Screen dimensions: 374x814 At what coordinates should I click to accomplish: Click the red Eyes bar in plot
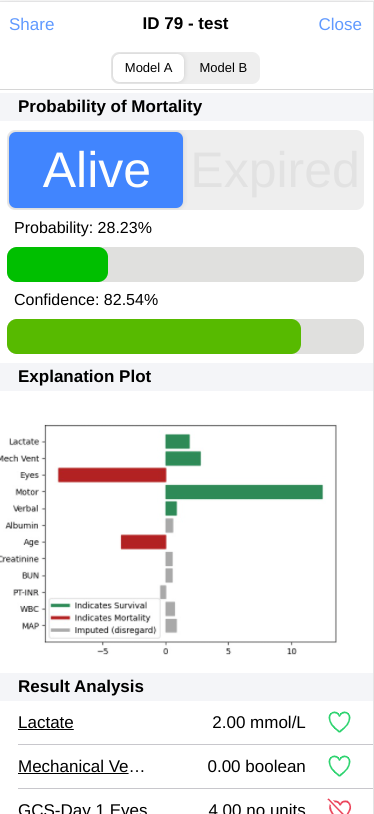point(112,475)
